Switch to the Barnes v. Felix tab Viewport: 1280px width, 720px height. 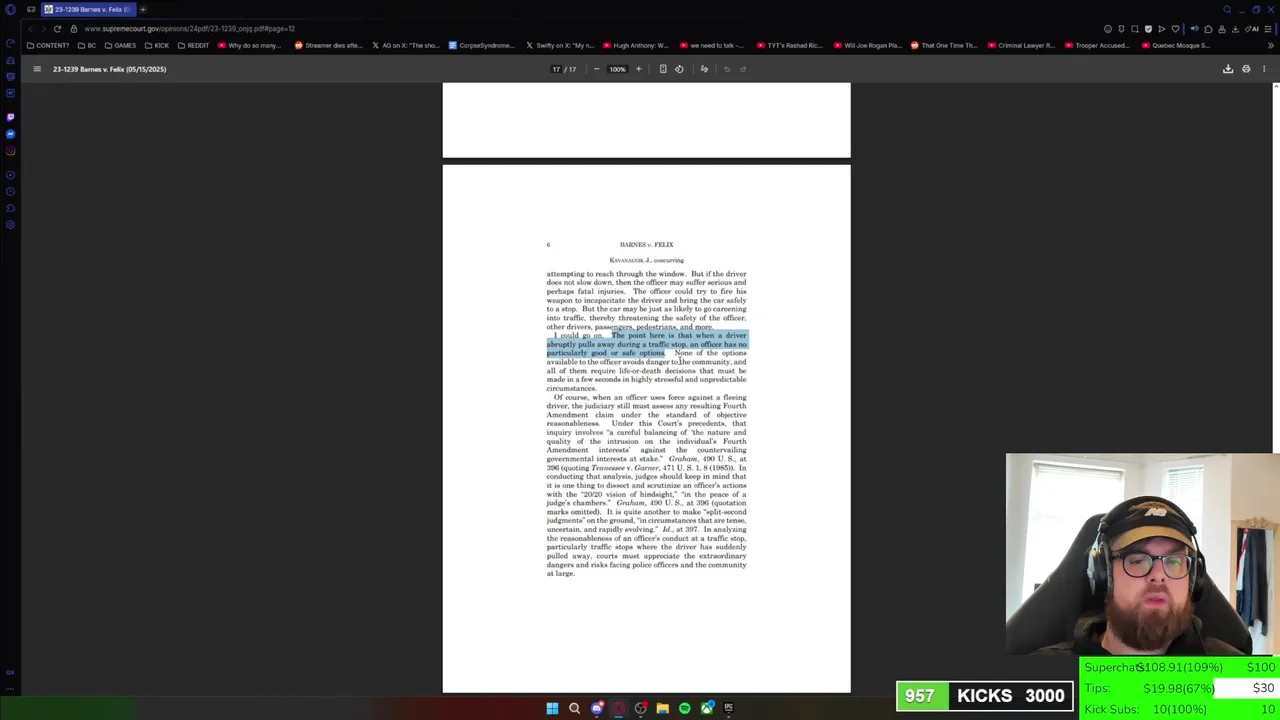point(88,9)
